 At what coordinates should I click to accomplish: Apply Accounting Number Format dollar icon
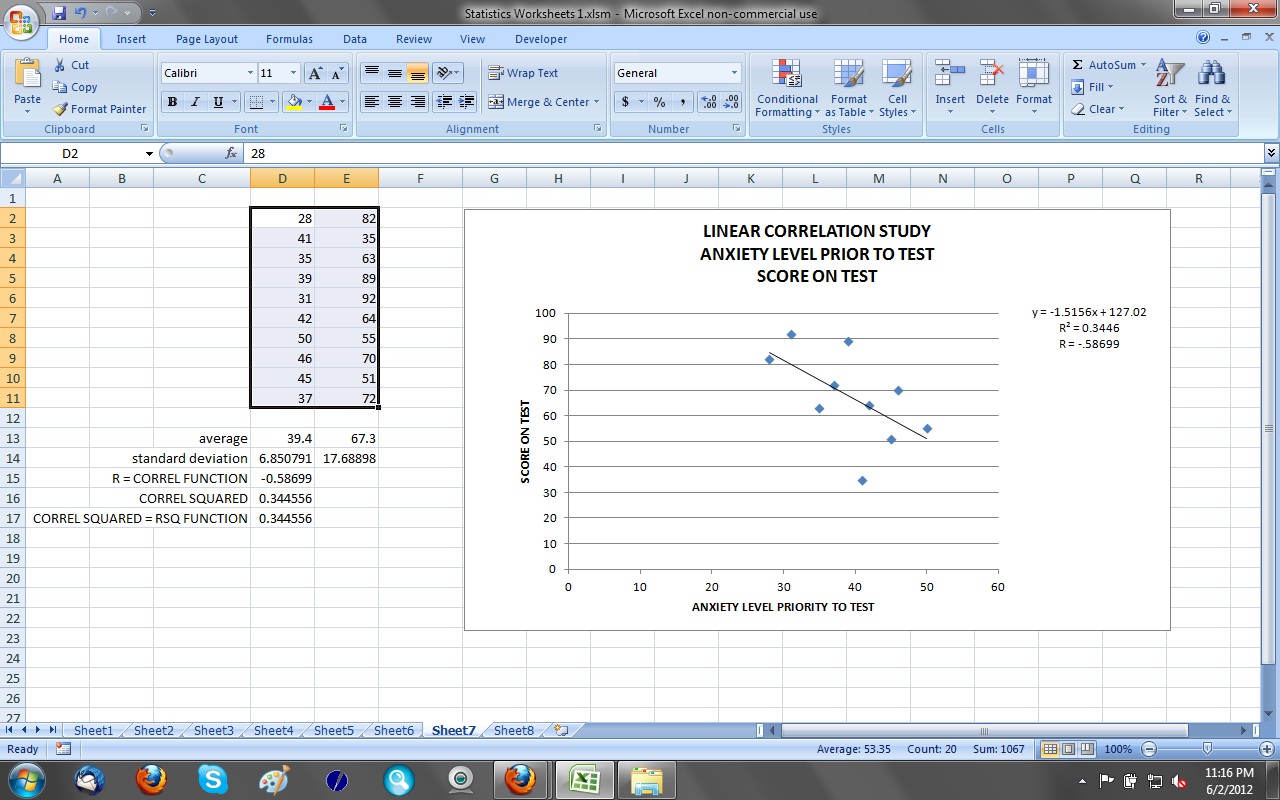coord(626,102)
